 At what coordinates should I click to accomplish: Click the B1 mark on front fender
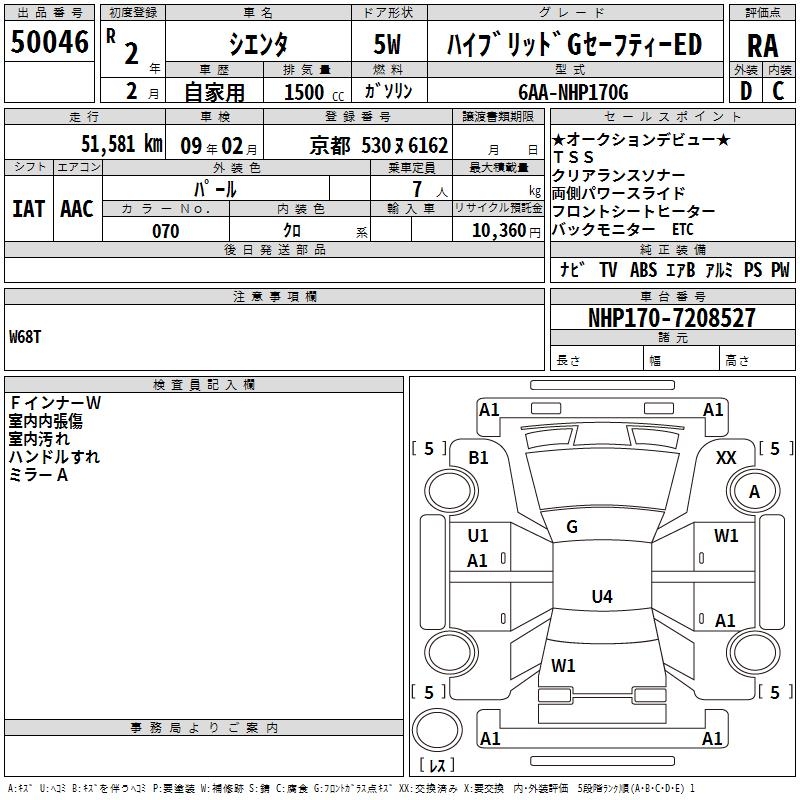(x=478, y=458)
